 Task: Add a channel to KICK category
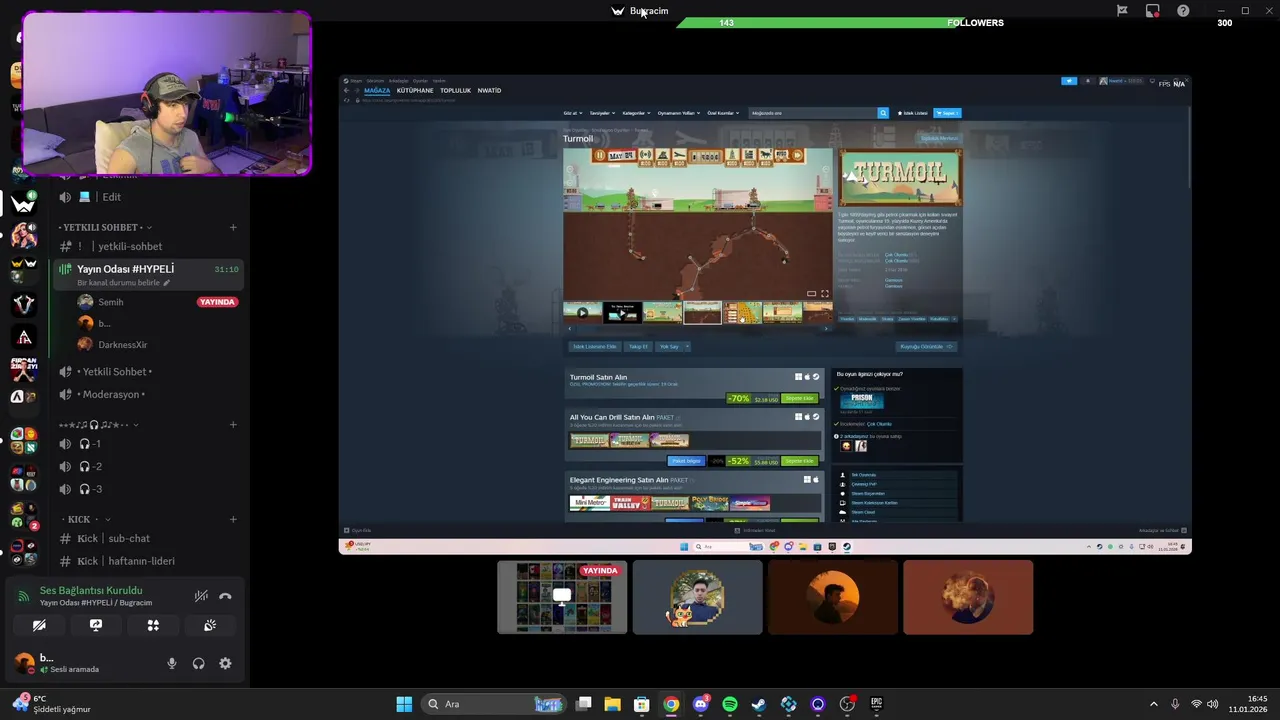point(233,519)
